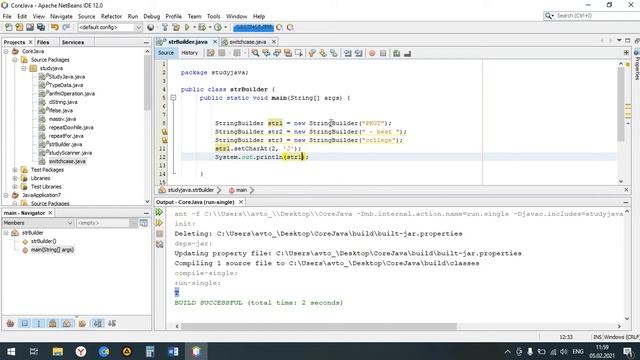
Task: Click the Redo arrow in main toolbar
Action: click(66, 27)
